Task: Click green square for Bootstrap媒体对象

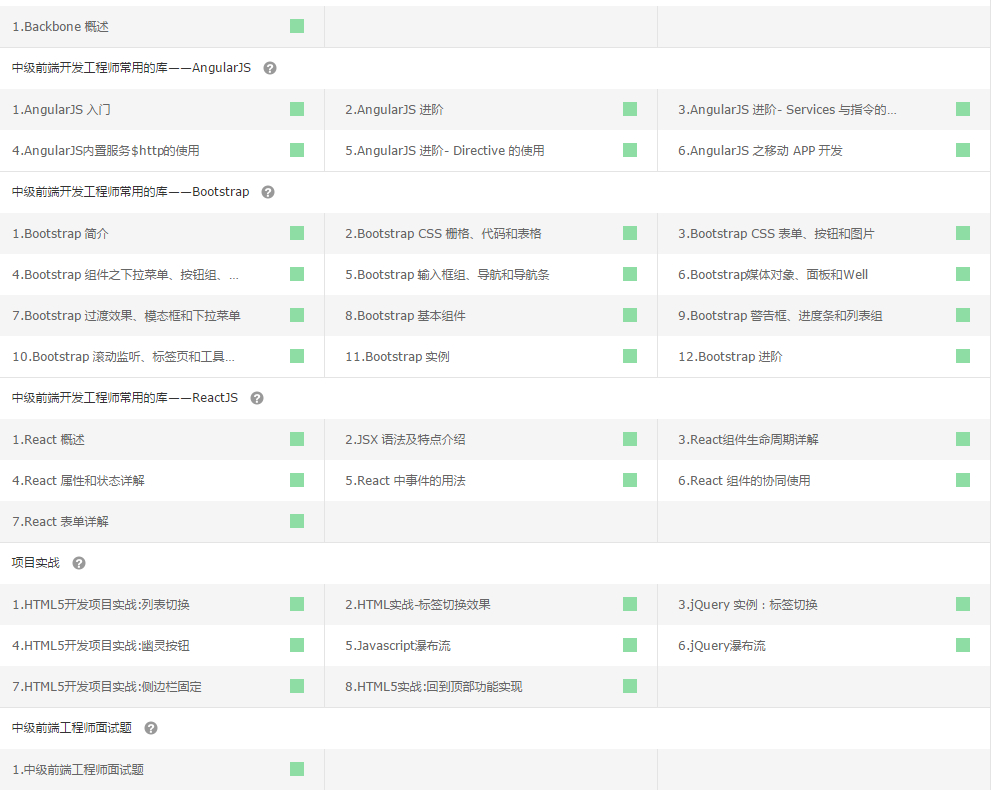Action: pos(963,274)
